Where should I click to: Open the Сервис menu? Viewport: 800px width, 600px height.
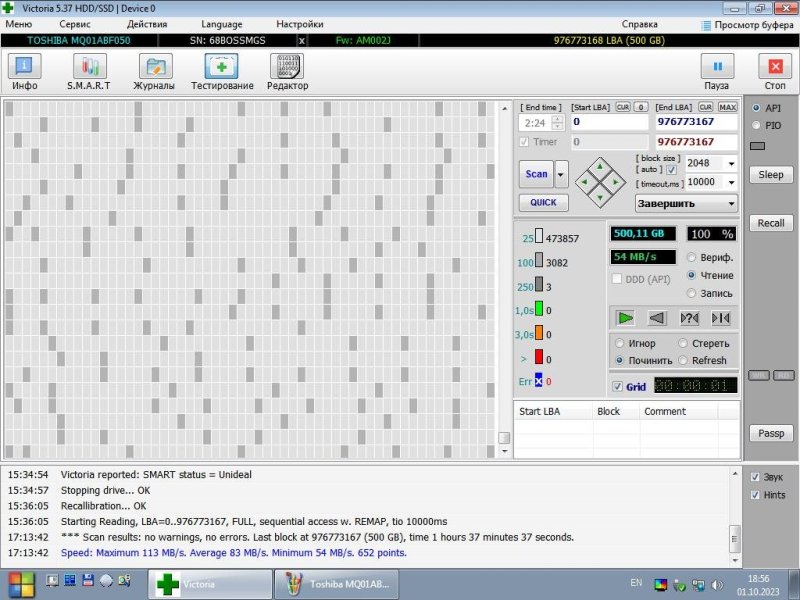[74, 23]
